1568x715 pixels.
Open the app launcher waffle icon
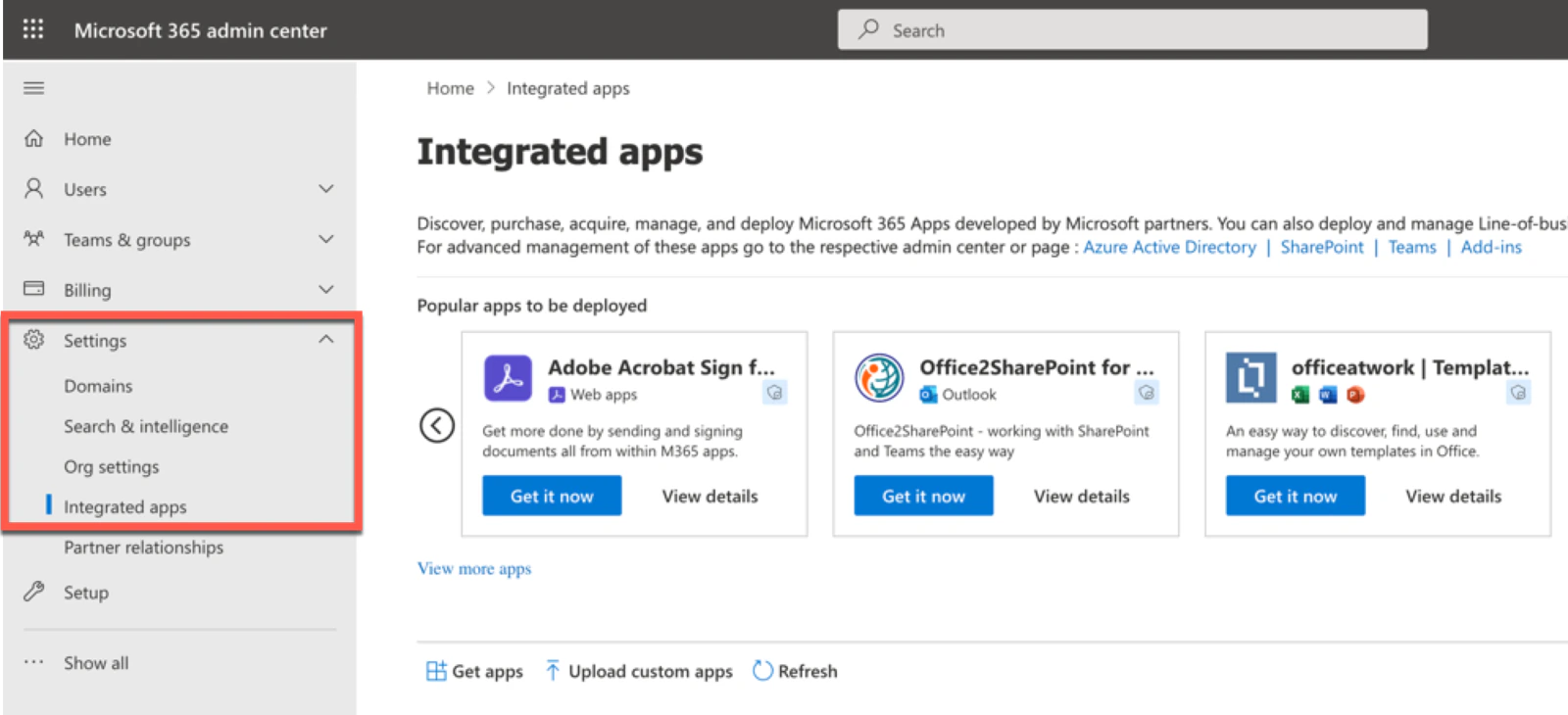click(x=33, y=29)
